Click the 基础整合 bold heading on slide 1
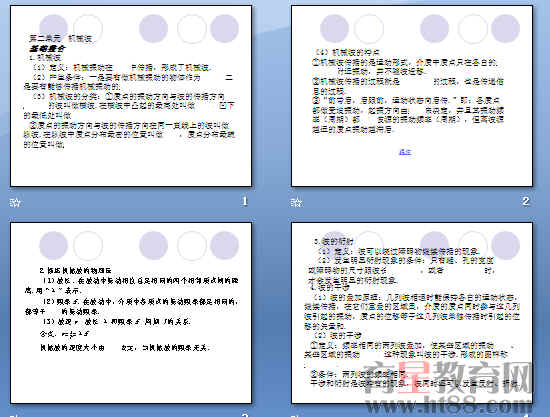This screenshot has width=550, height=417. coord(47,48)
